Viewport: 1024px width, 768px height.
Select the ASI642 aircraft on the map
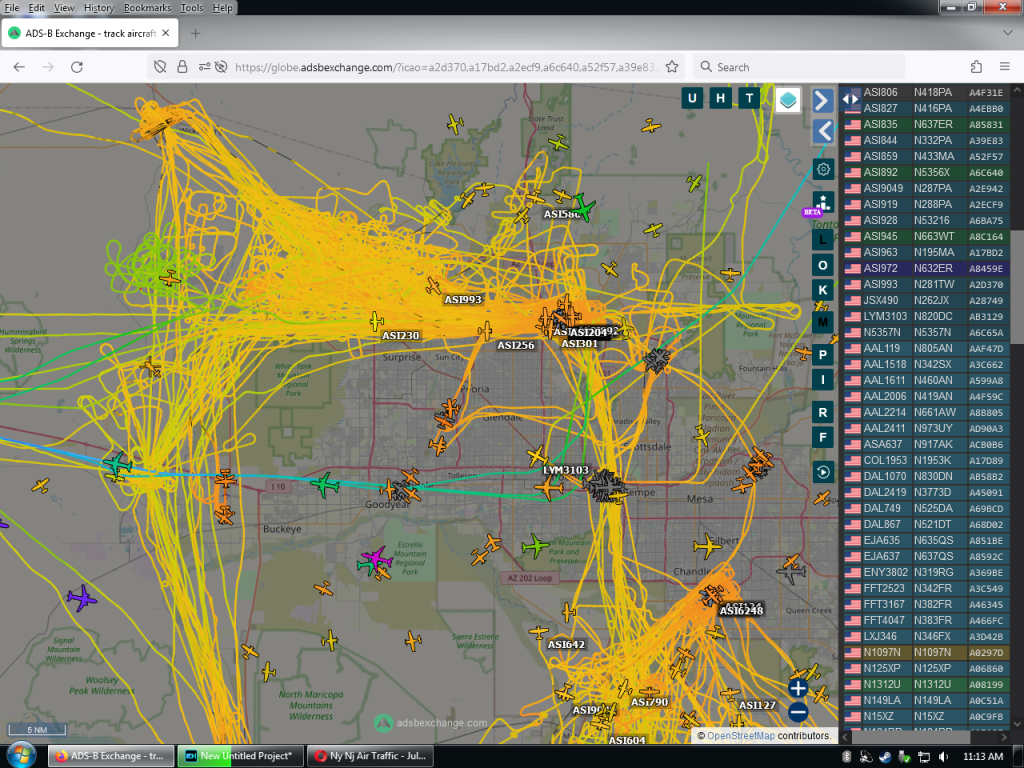click(539, 632)
